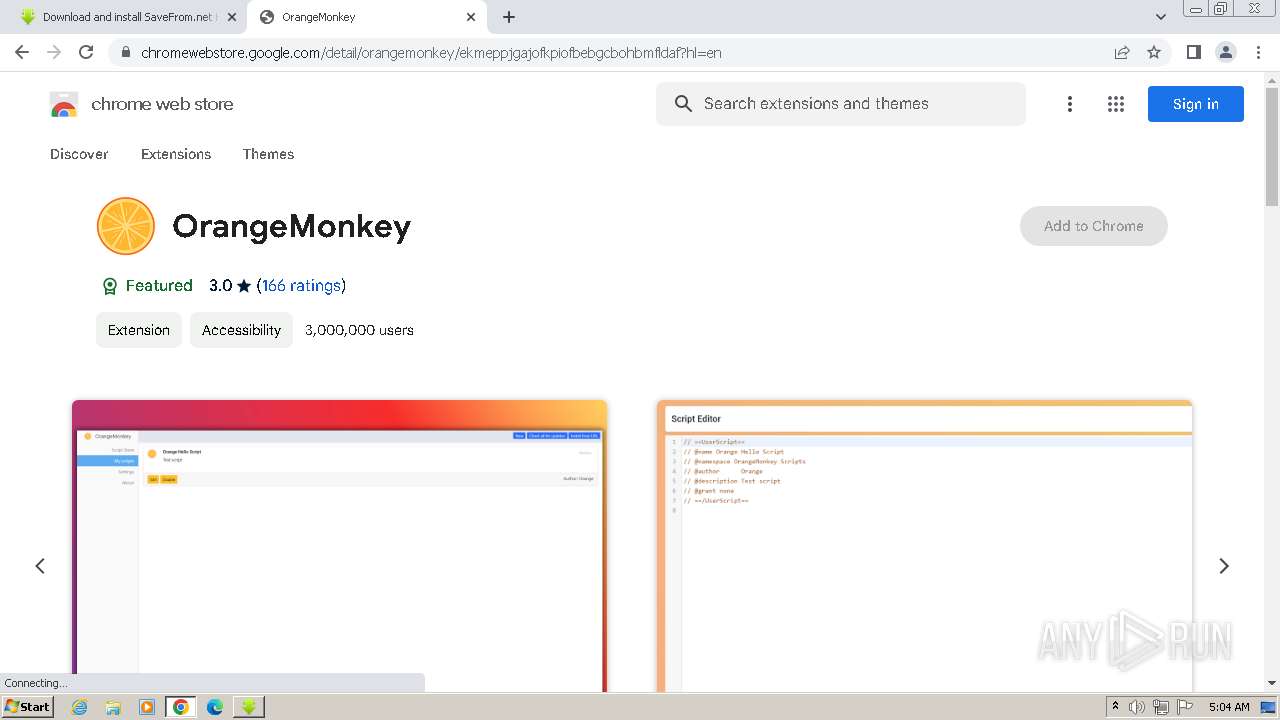Click the volume speaker tray icon
The image size is (1280, 720).
tap(1137, 707)
